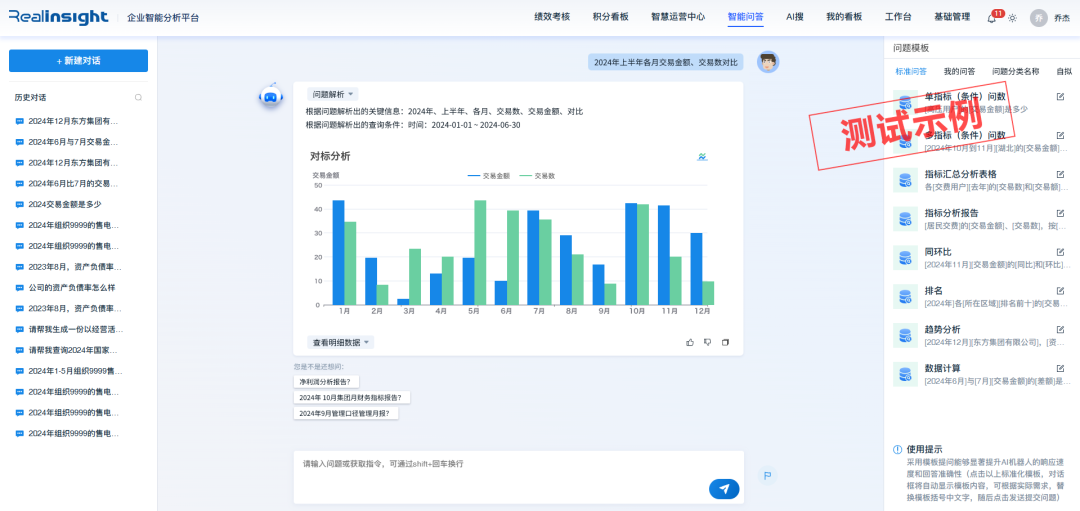Start a new chat with 新建对话
The height and width of the screenshot is (511, 1080).
point(79,61)
